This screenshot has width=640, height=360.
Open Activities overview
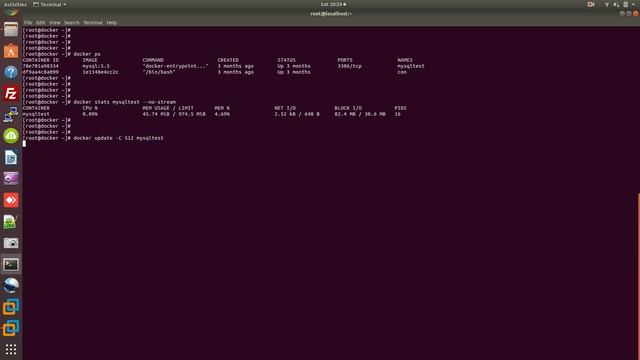point(15,4)
